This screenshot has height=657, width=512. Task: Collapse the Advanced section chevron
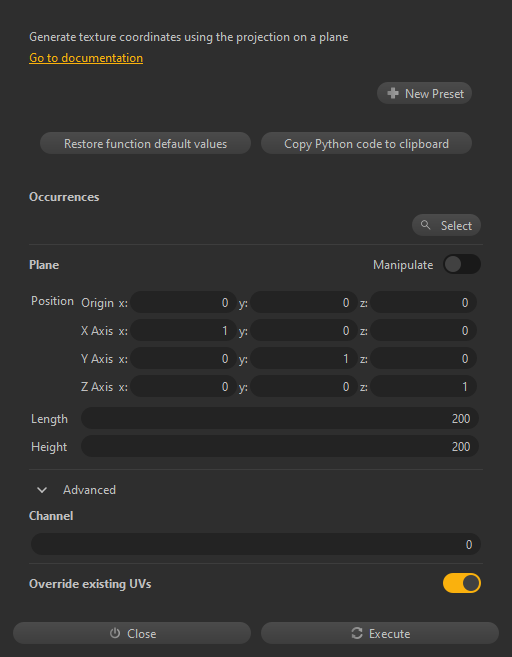pyautogui.click(x=42, y=490)
